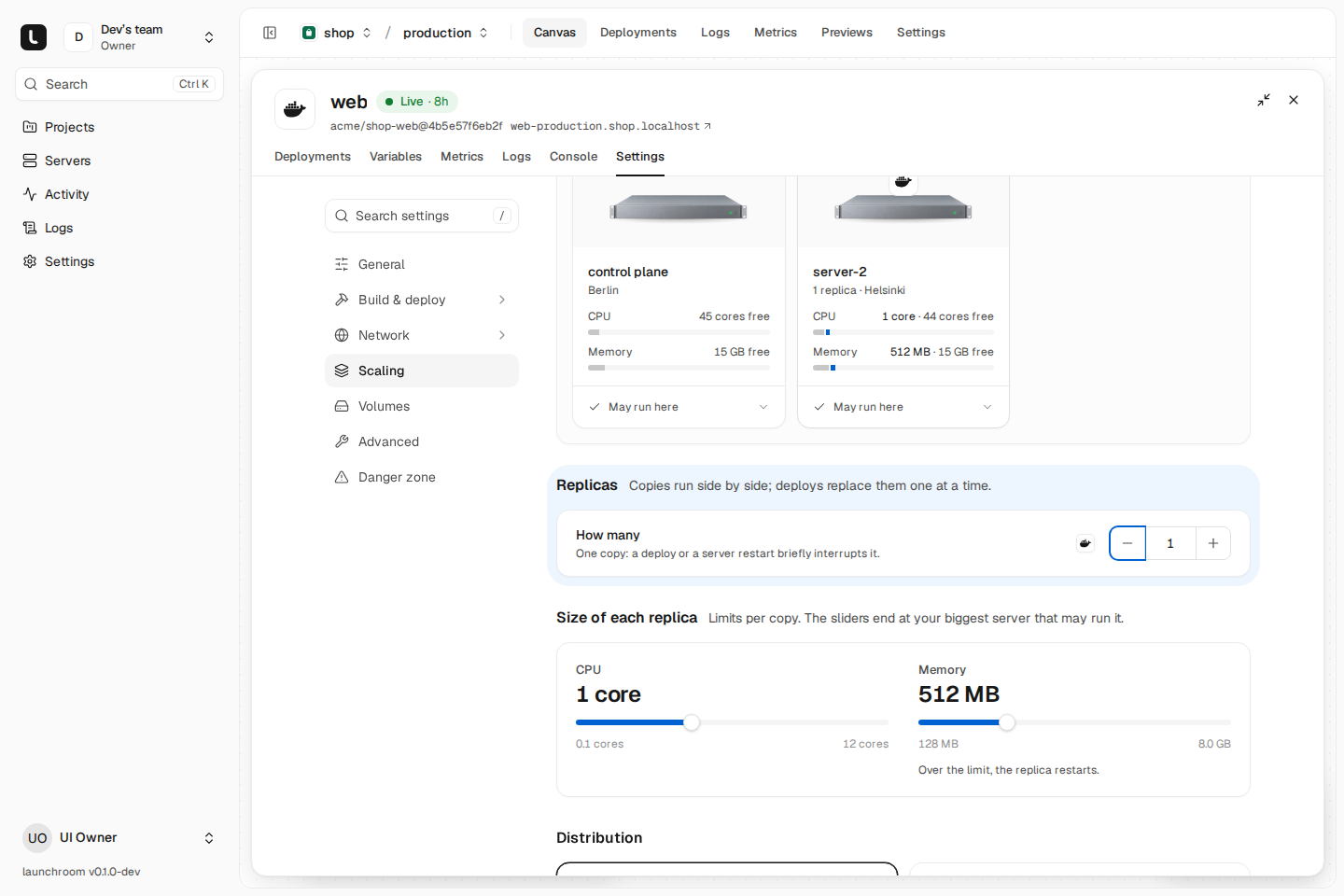Adjust the Memory slider handle
The image size is (1344, 896).
tap(1007, 722)
